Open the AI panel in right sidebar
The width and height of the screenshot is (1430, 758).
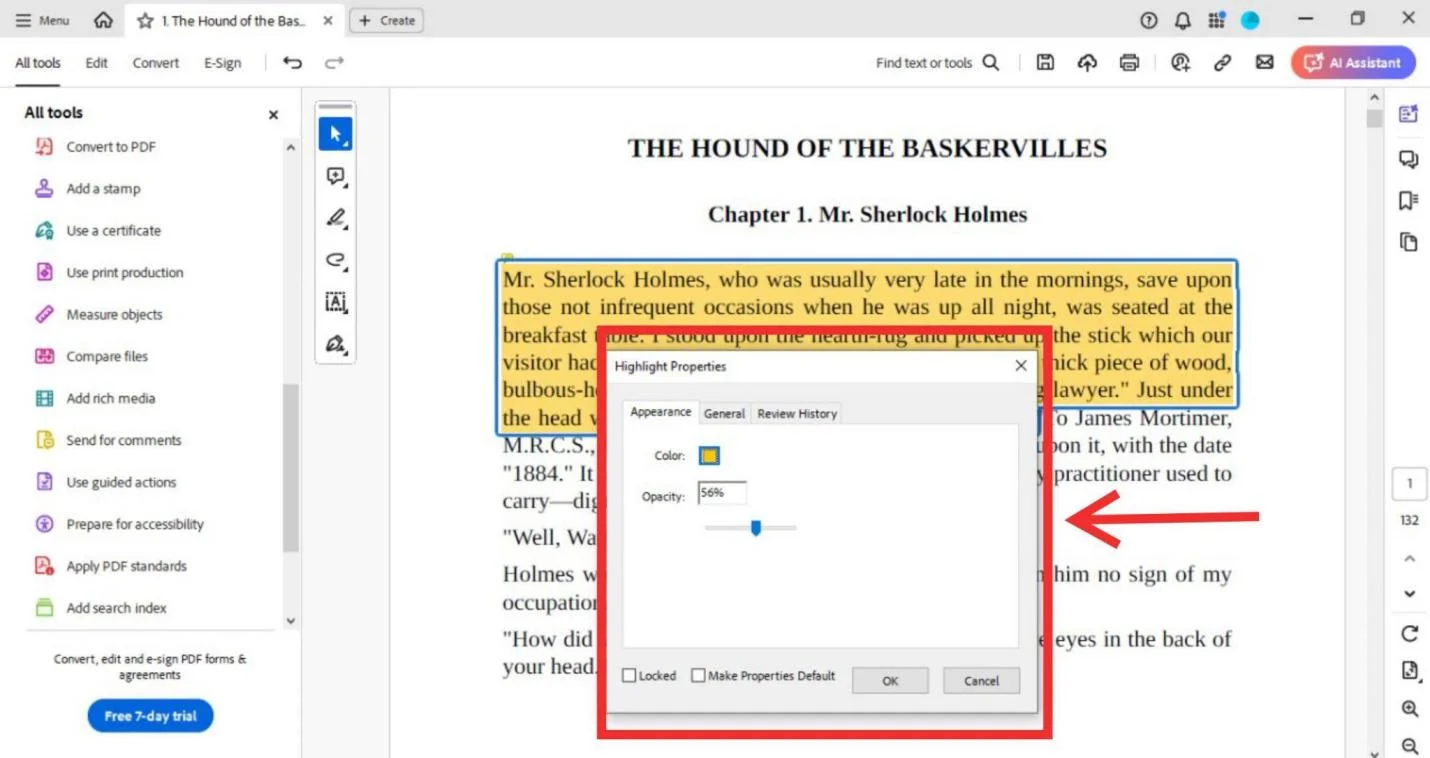[x=1409, y=114]
